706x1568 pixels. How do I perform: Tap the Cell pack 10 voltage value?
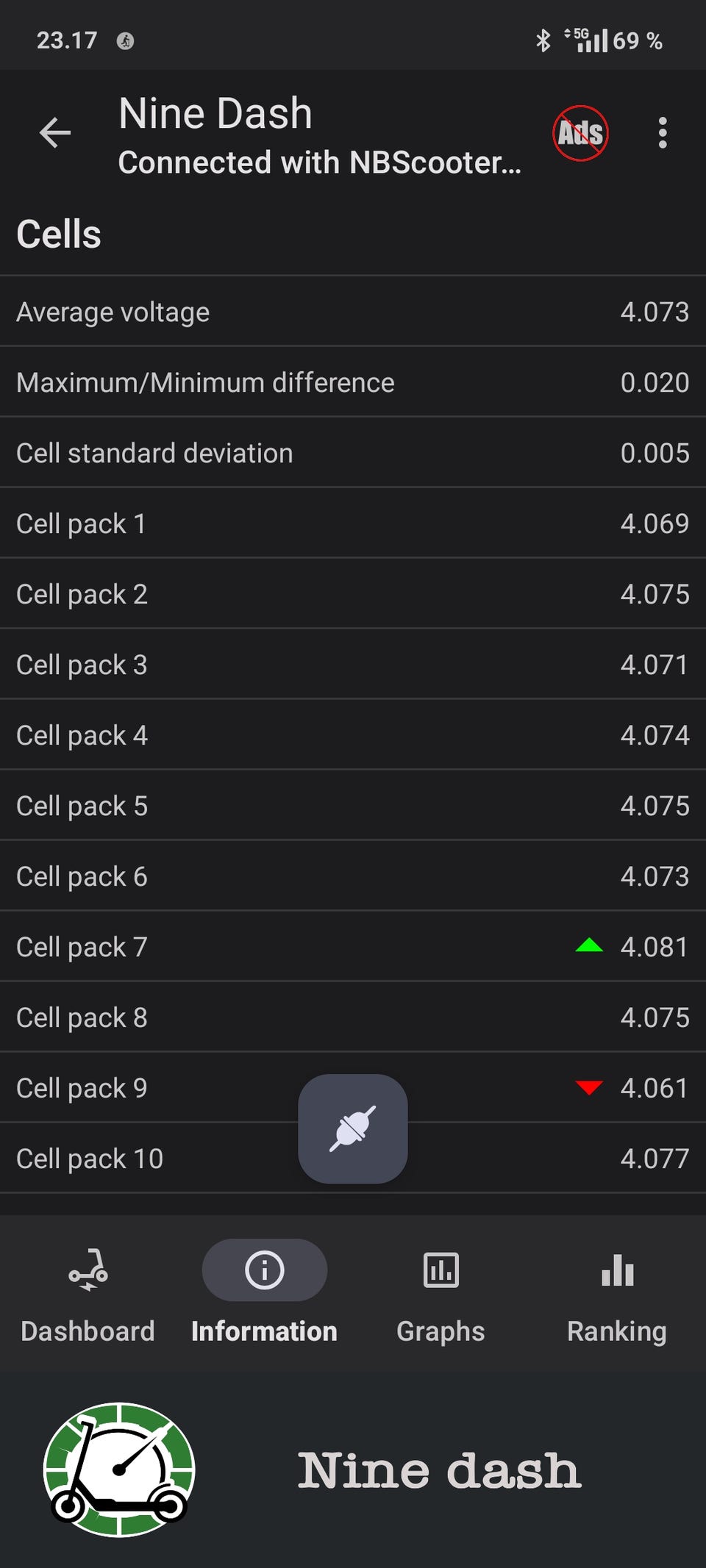[655, 1159]
